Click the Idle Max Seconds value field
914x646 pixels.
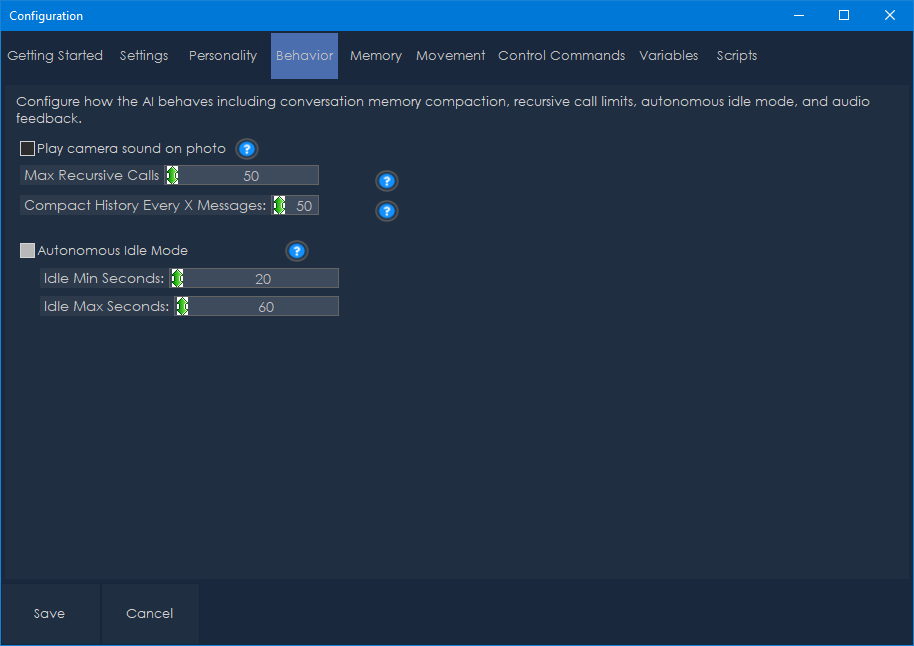265,307
